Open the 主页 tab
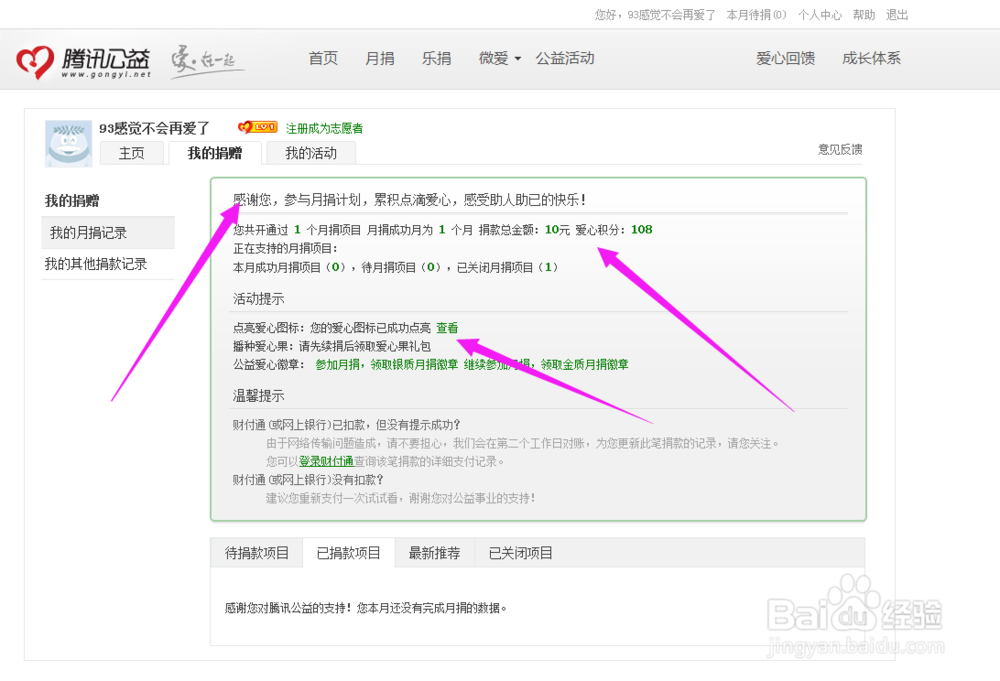 (132, 152)
